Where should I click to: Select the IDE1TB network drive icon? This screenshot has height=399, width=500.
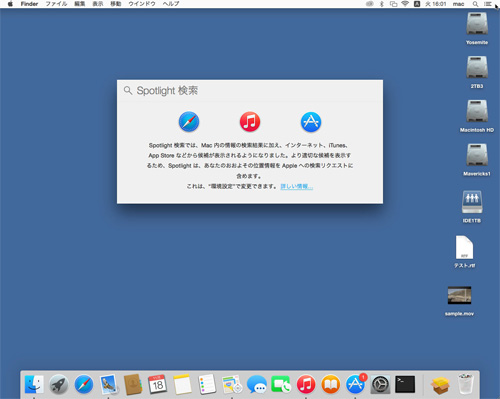[472, 202]
